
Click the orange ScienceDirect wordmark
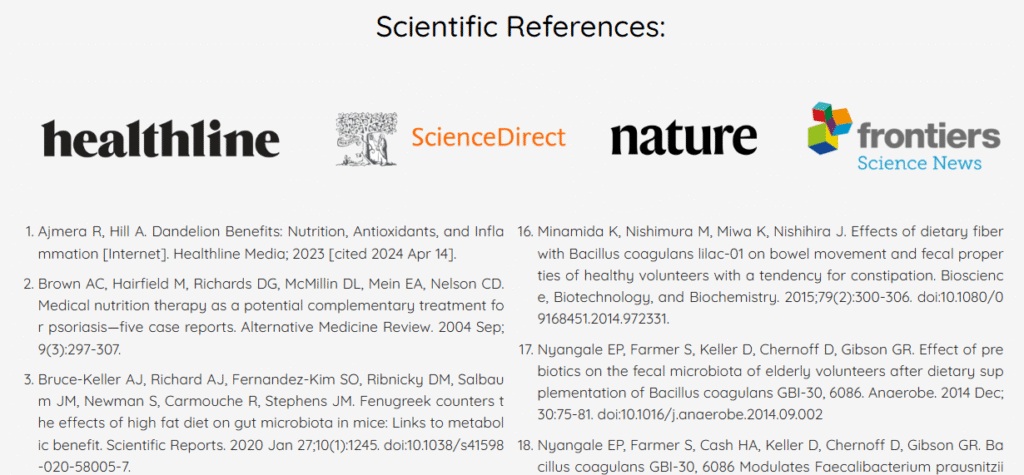click(x=488, y=138)
